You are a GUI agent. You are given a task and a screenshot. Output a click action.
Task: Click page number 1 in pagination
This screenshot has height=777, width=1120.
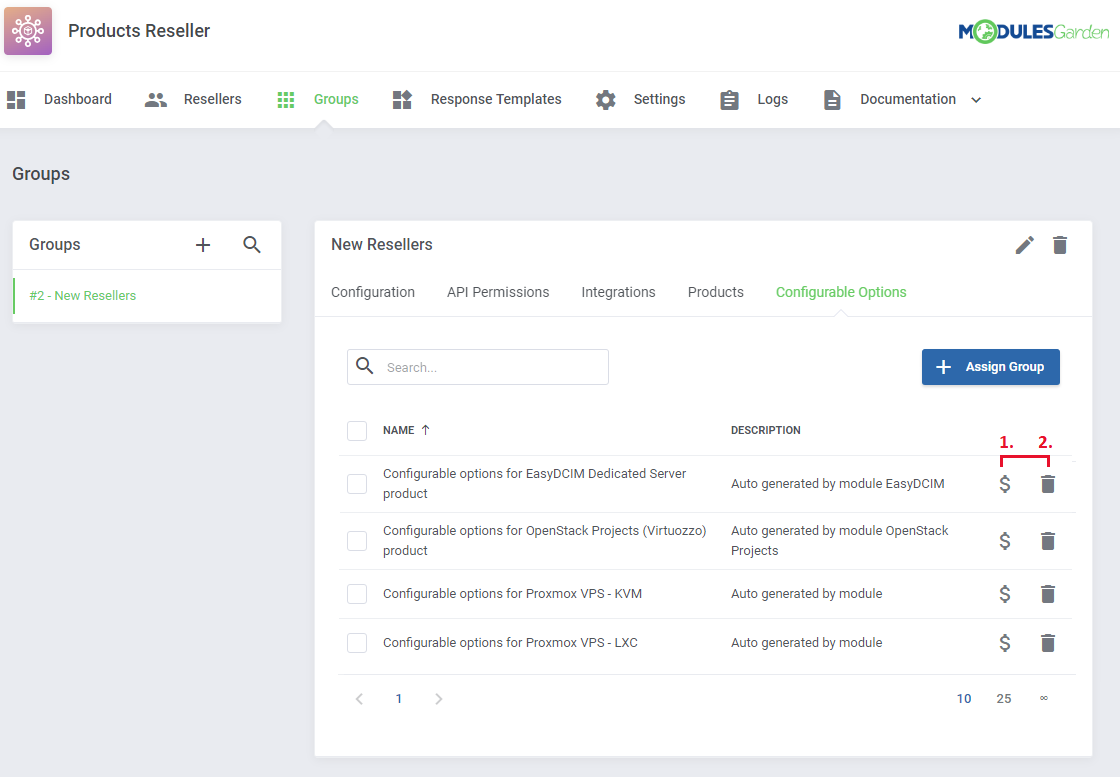tap(399, 699)
